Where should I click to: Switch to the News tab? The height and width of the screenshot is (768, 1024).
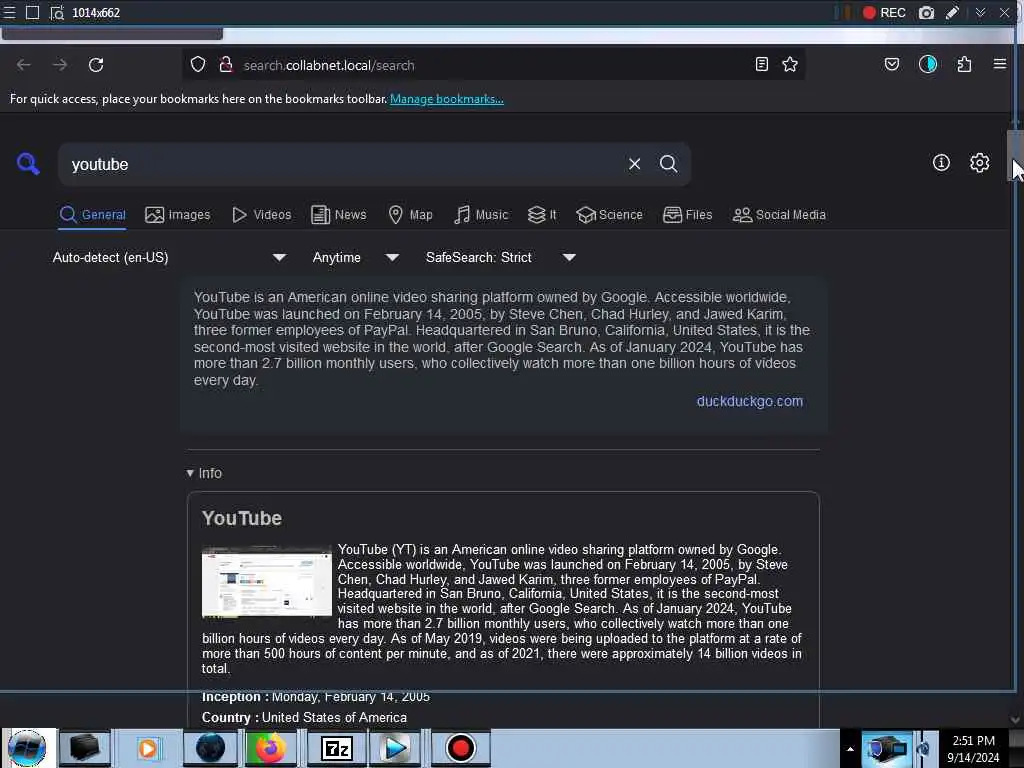click(338, 215)
